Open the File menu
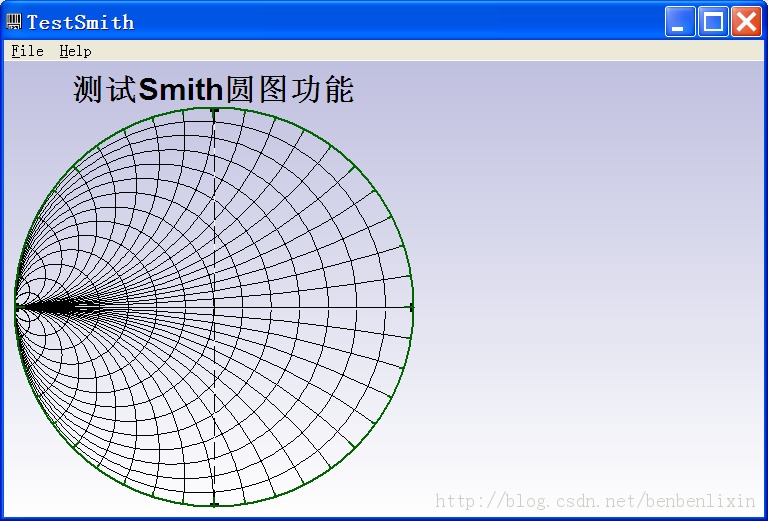Screen dimensions: 768x521 click(x=27, y=51)
